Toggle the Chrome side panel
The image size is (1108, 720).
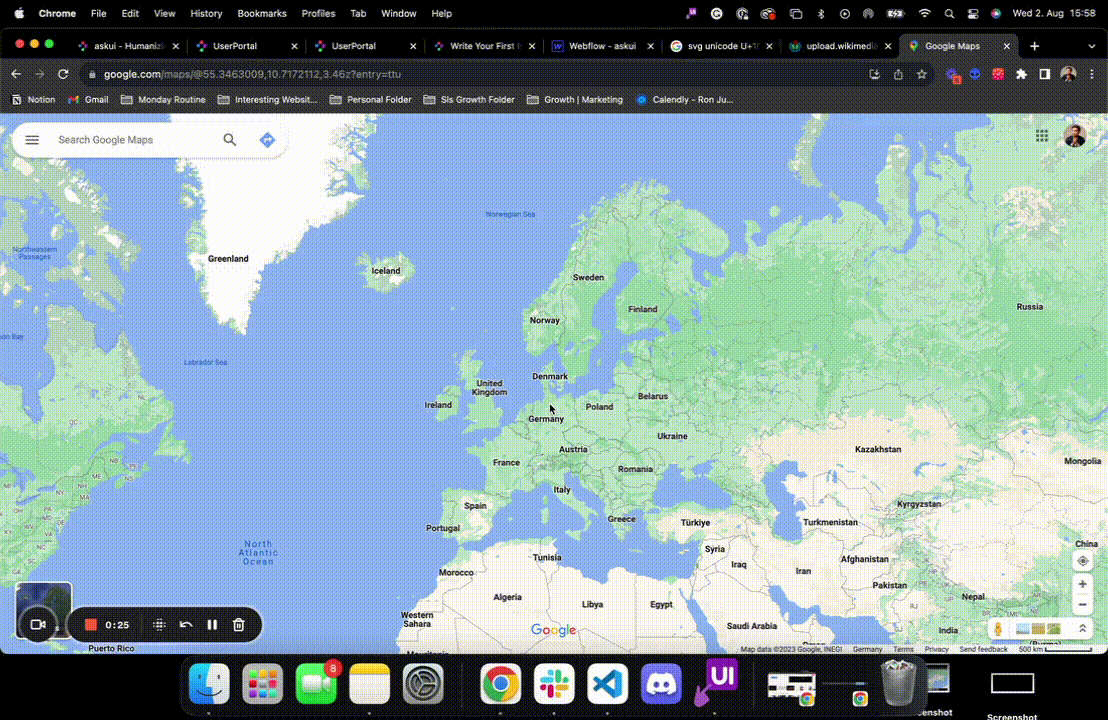[1044, 74]
